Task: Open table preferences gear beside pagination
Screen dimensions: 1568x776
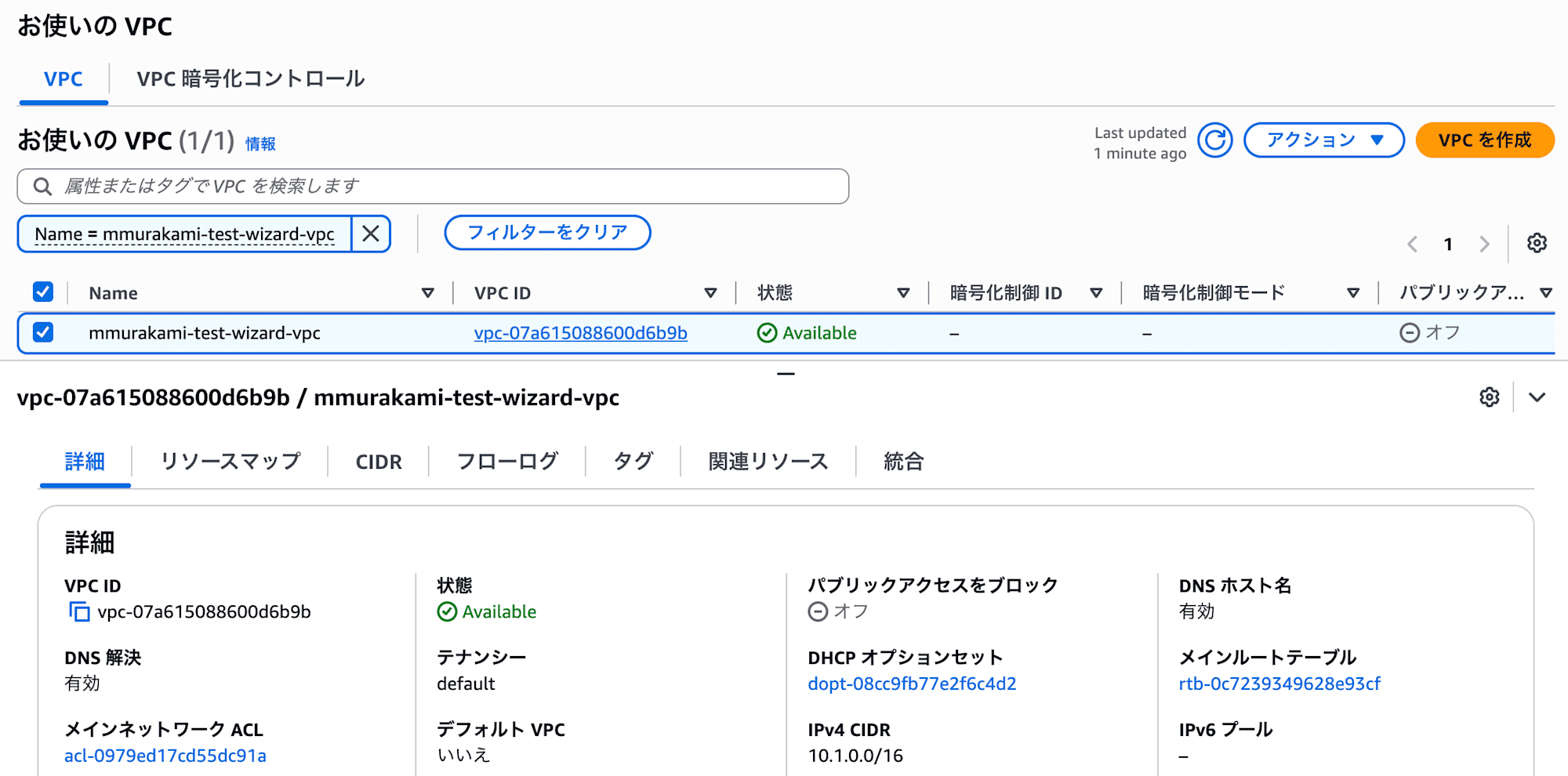Action: click(x=1537, y=244)
